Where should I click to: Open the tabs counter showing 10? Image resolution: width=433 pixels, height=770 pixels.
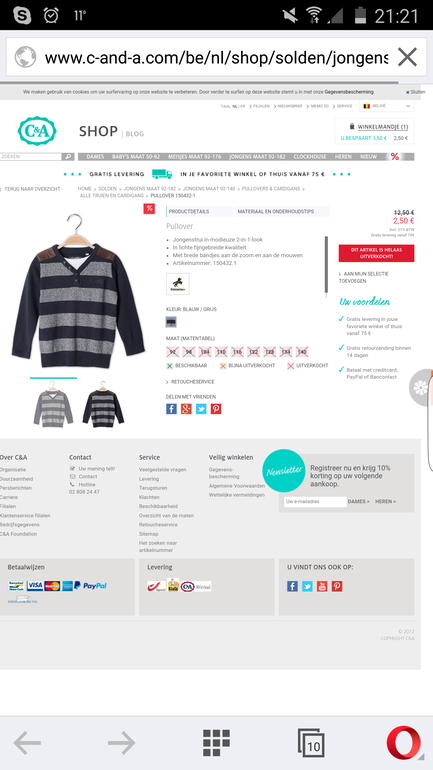(311, 743)
